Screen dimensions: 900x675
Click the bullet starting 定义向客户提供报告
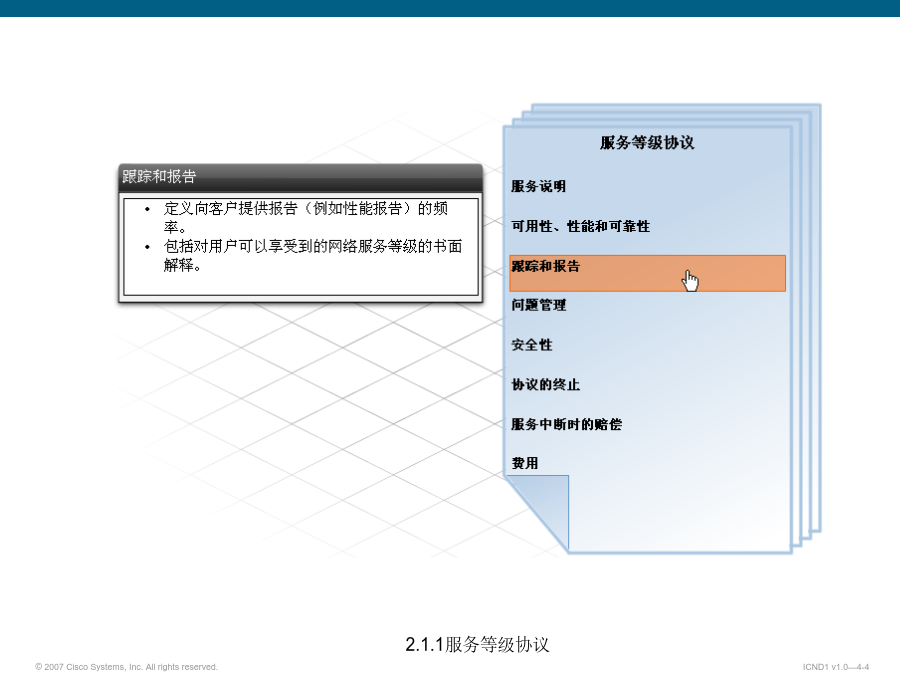(305, 217)
